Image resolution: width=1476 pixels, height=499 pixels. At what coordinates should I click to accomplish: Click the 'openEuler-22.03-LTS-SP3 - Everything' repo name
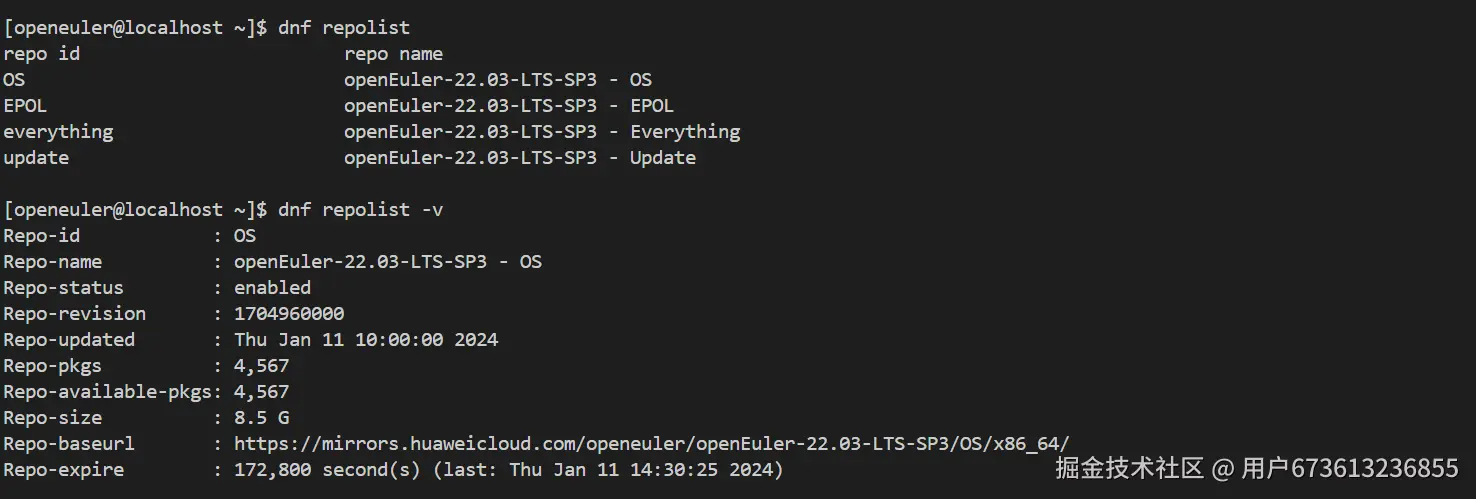pos(542,131)
